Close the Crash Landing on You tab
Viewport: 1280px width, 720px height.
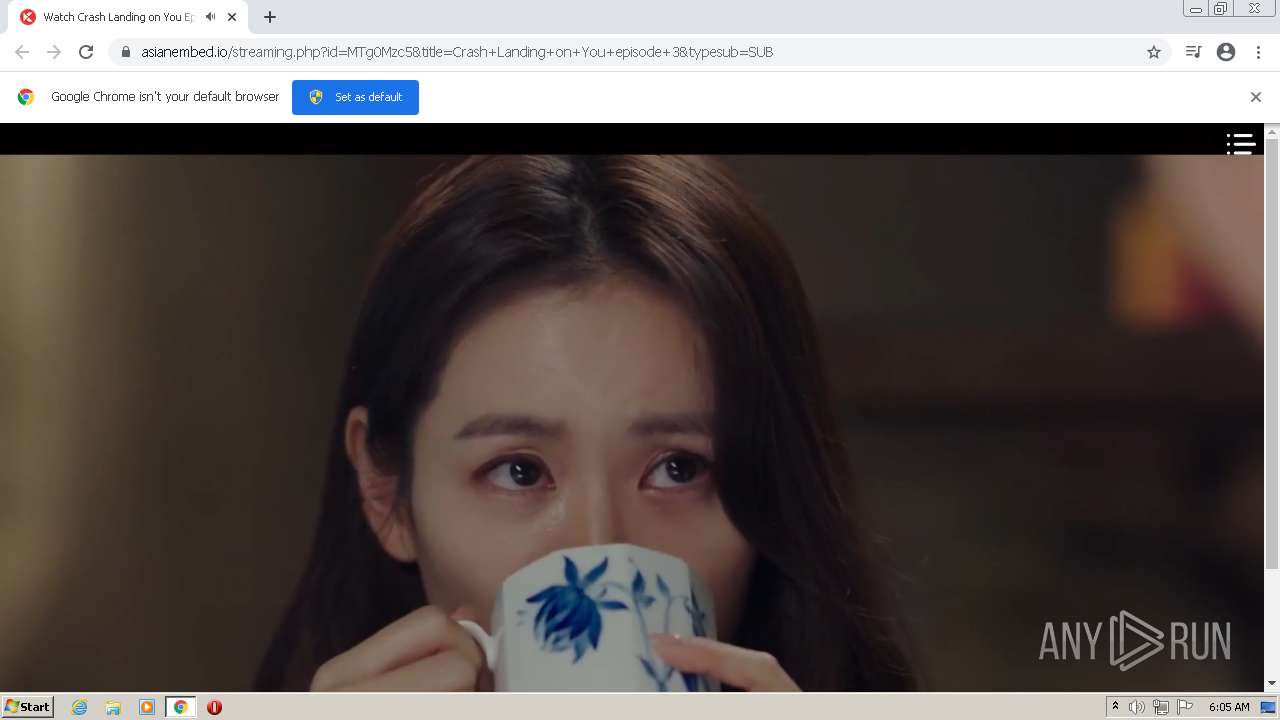click(232, 17)
